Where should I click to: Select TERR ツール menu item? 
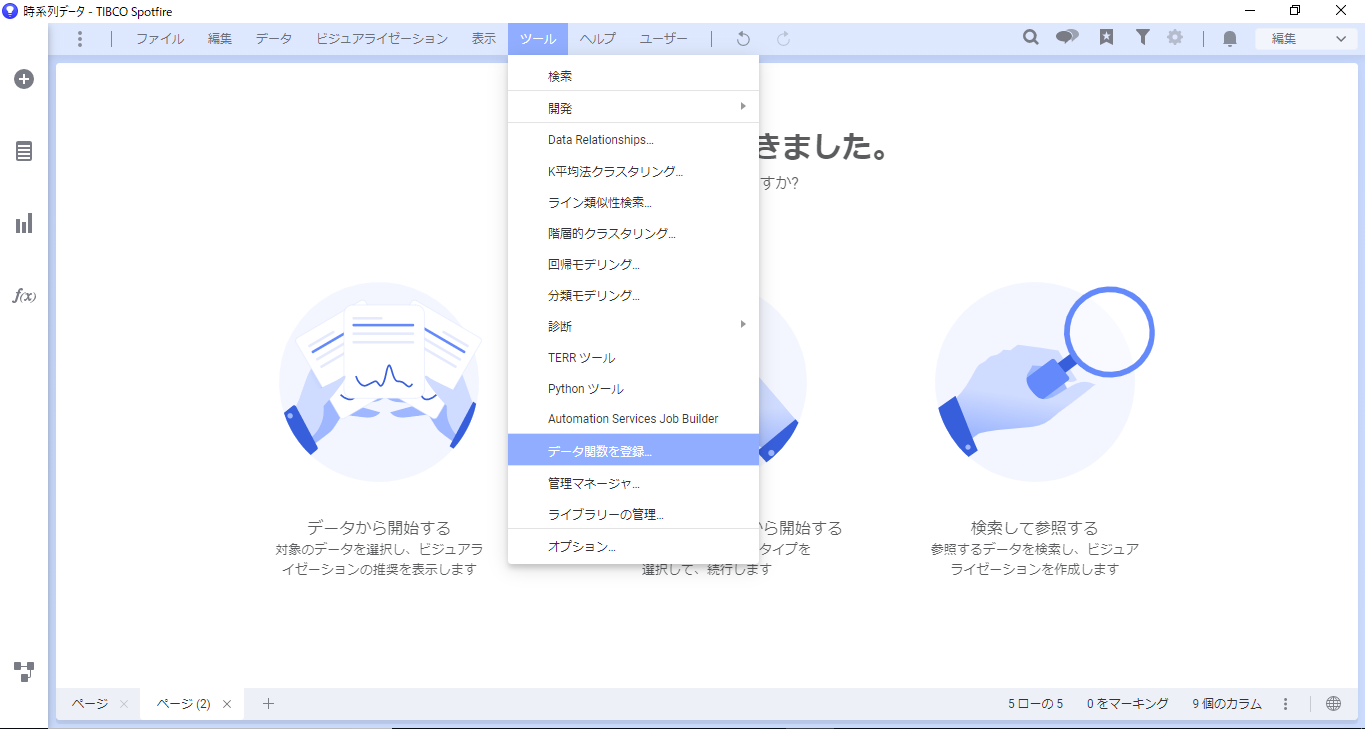[633, 357]
